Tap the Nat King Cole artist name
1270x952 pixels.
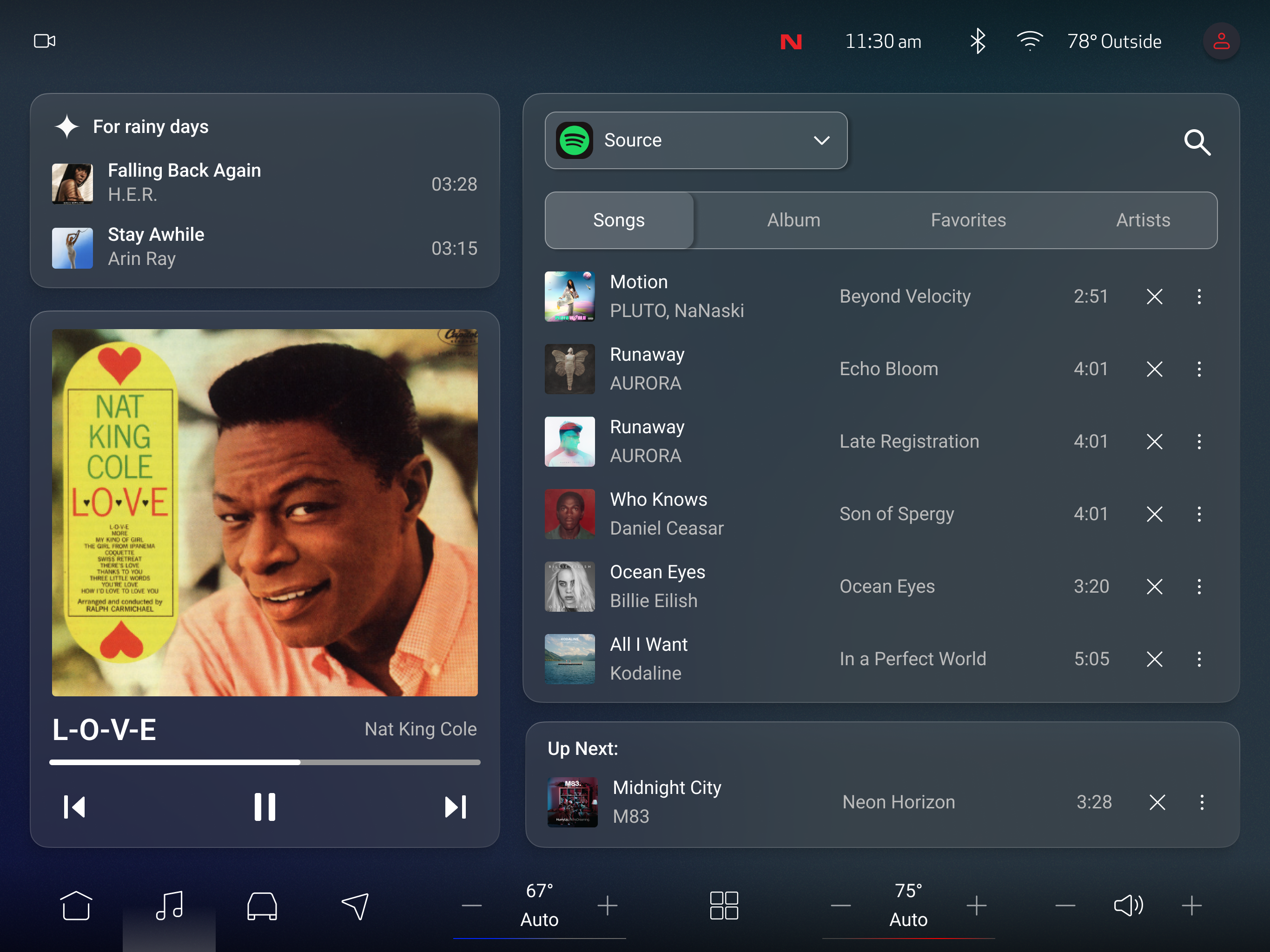tap(420, 729)
